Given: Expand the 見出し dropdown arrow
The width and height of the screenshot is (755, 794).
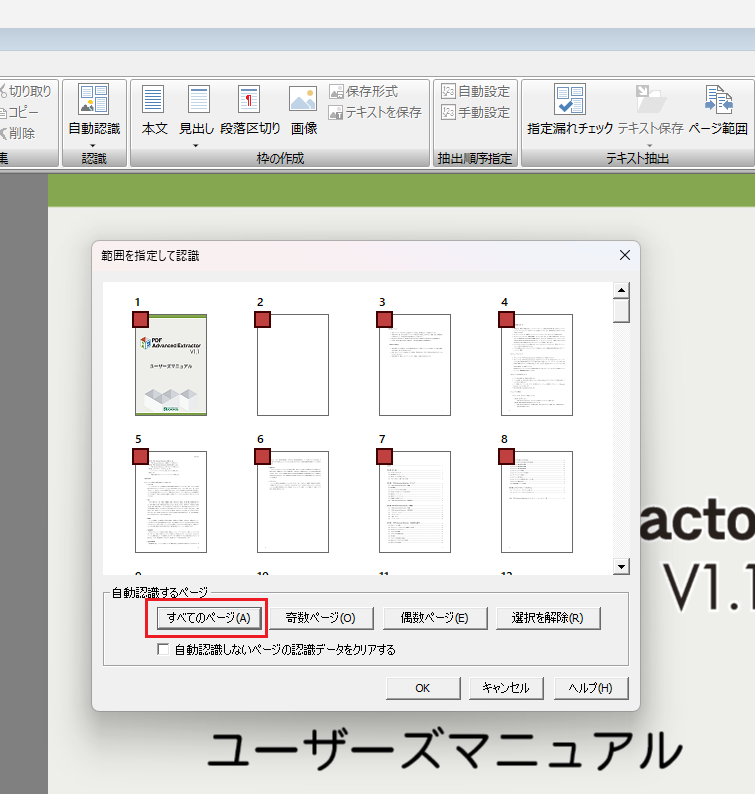Looking at the screenshot, I should (196, 145).
